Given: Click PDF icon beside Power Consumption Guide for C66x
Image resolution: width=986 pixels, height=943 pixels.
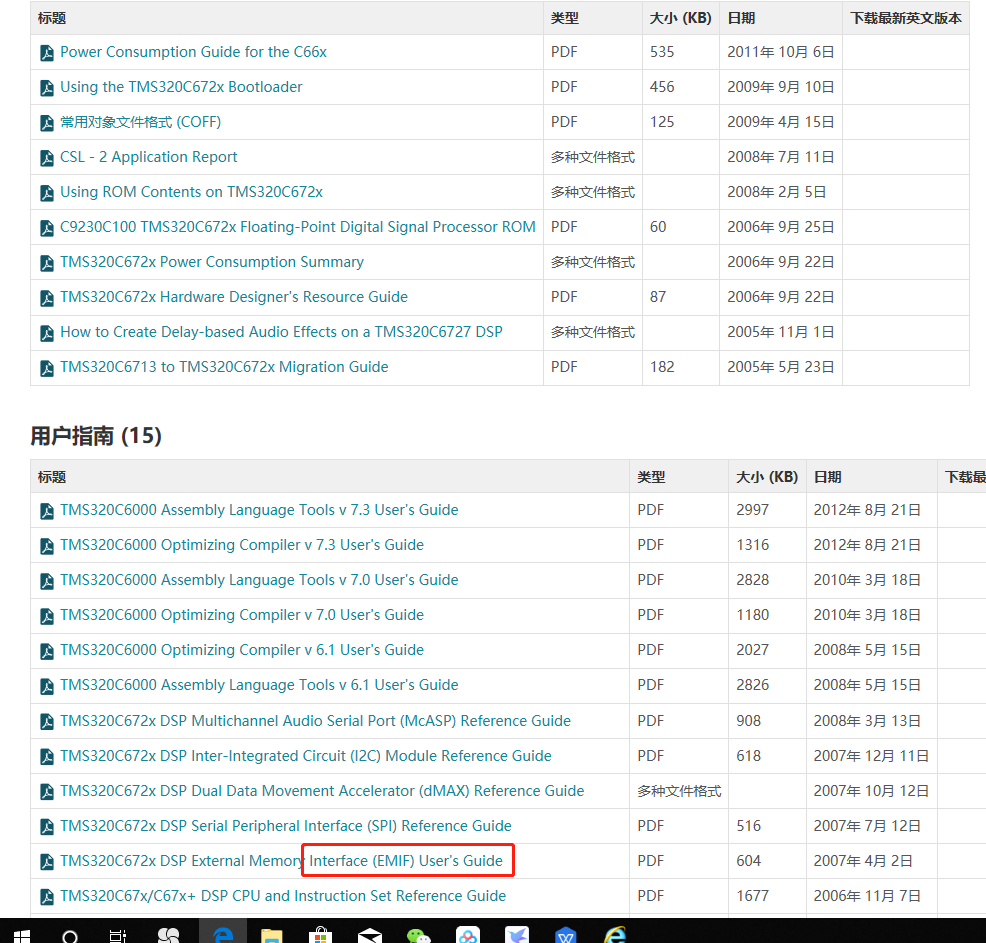Looking at the screenshot, I should point(47,53).
